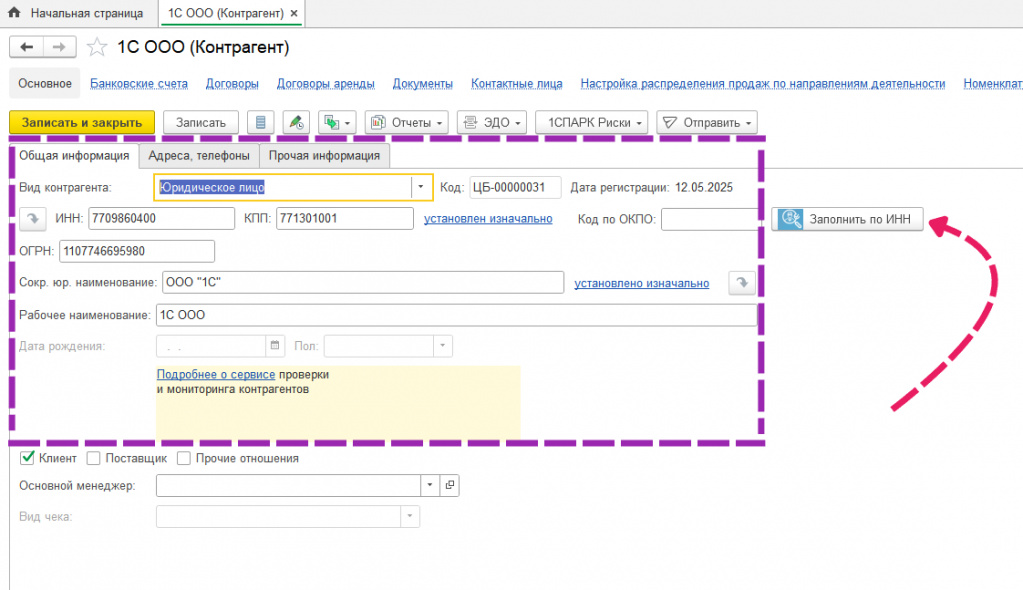This screenshot has height=590, width=1023.
Task: Click the Рабочее наименование field
Action: pos(457,315)
